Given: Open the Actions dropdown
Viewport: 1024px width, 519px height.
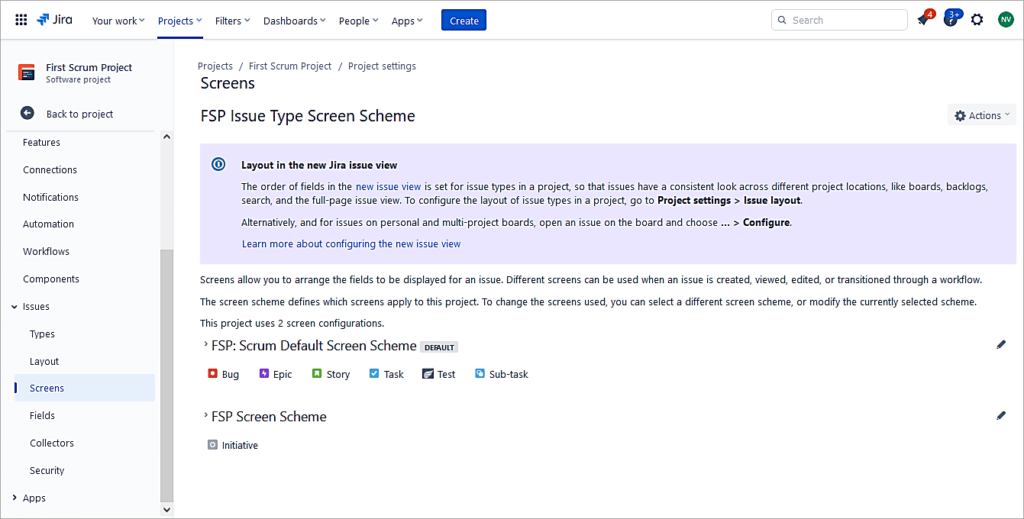Looking at the screenshot, I should tap(982, 115).
